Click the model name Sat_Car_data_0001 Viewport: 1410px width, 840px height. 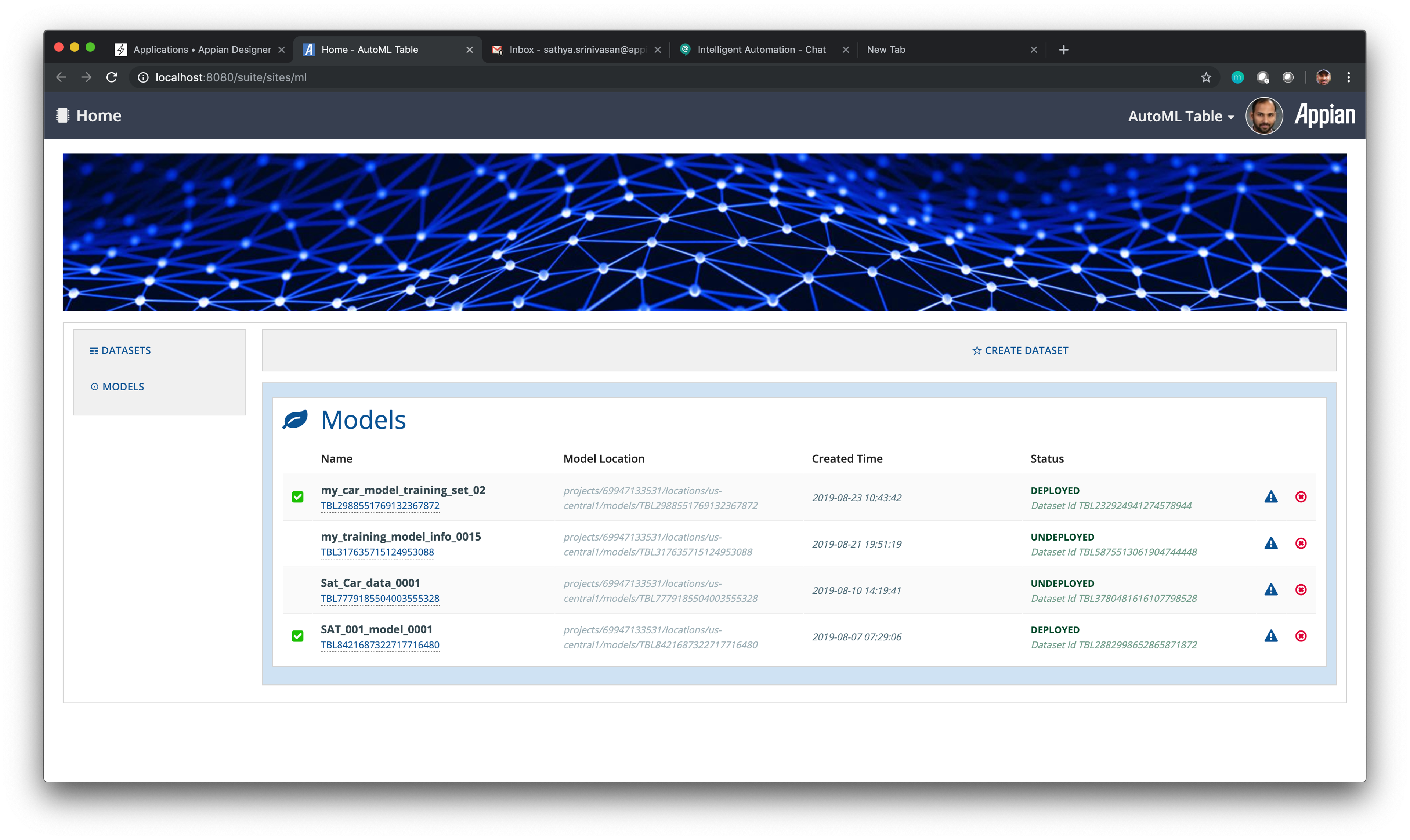click(x=370, y=582)
